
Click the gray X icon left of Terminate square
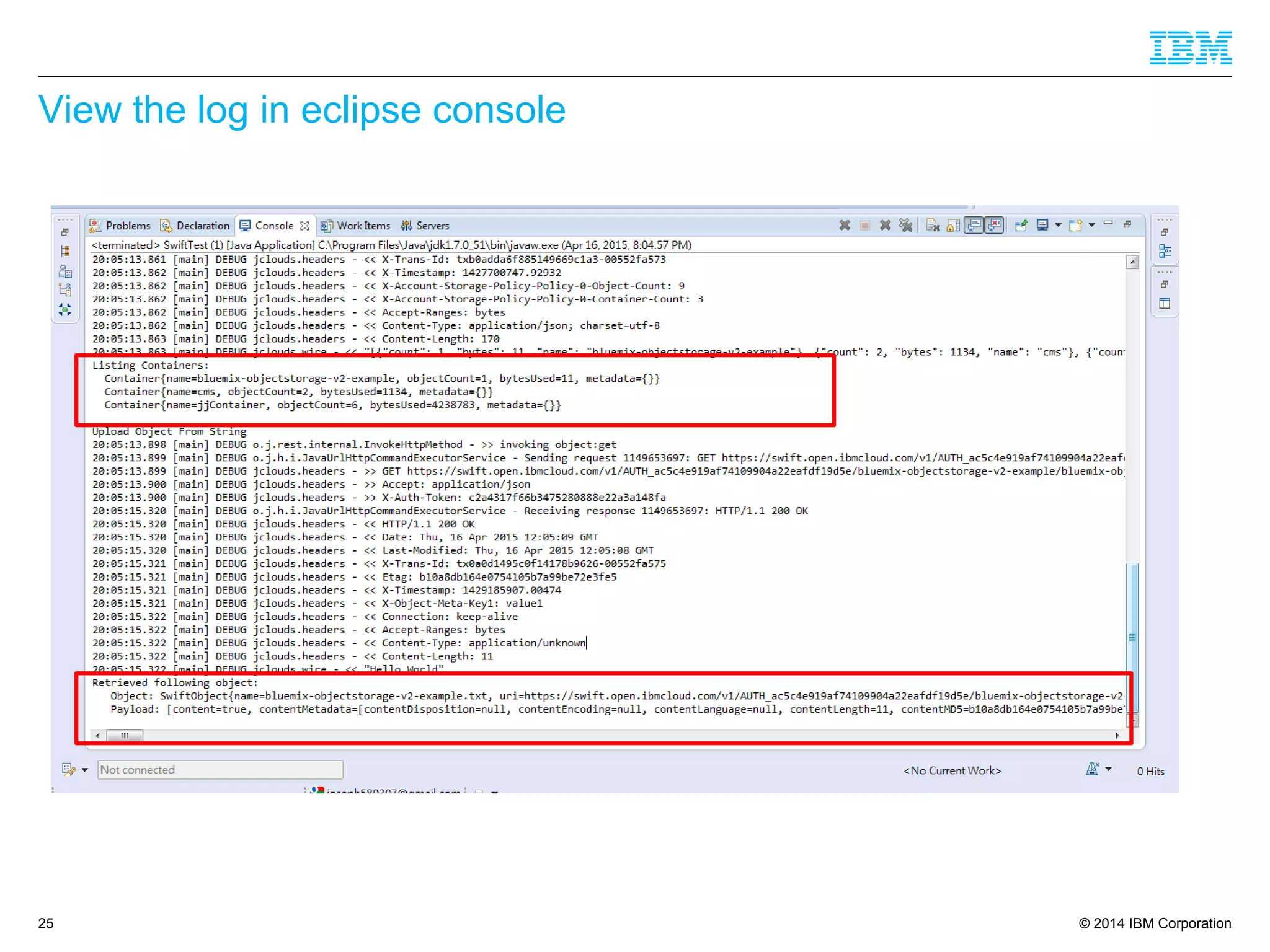click(845, 226)
